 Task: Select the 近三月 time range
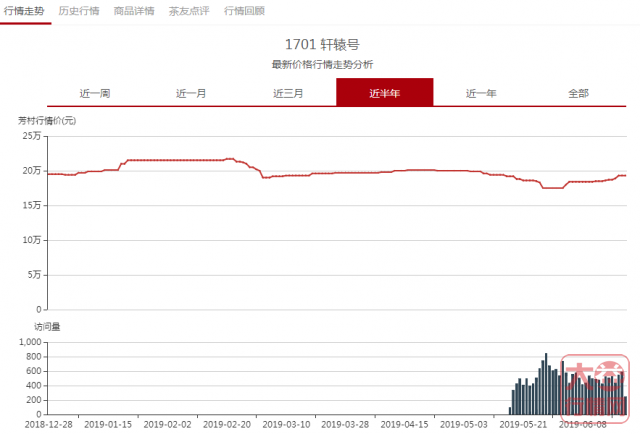pyautogui.click(x=288, y=93)
